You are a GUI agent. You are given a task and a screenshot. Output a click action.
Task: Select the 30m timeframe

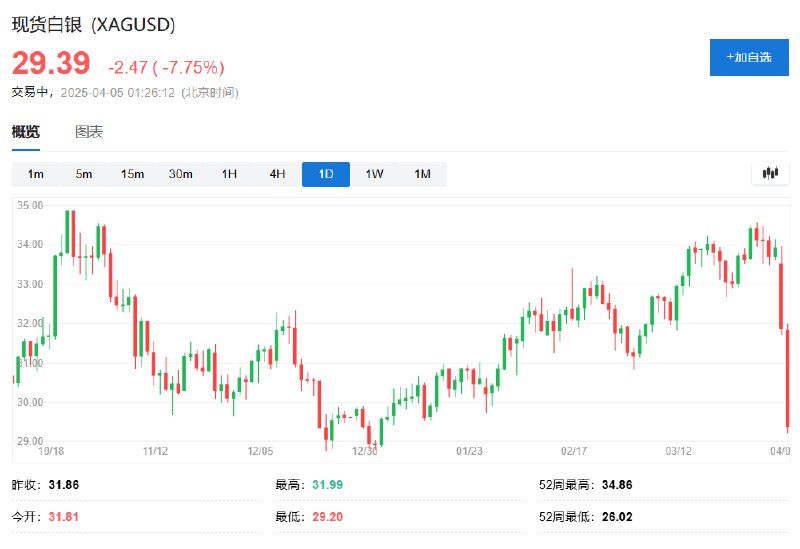pos(181,174)
